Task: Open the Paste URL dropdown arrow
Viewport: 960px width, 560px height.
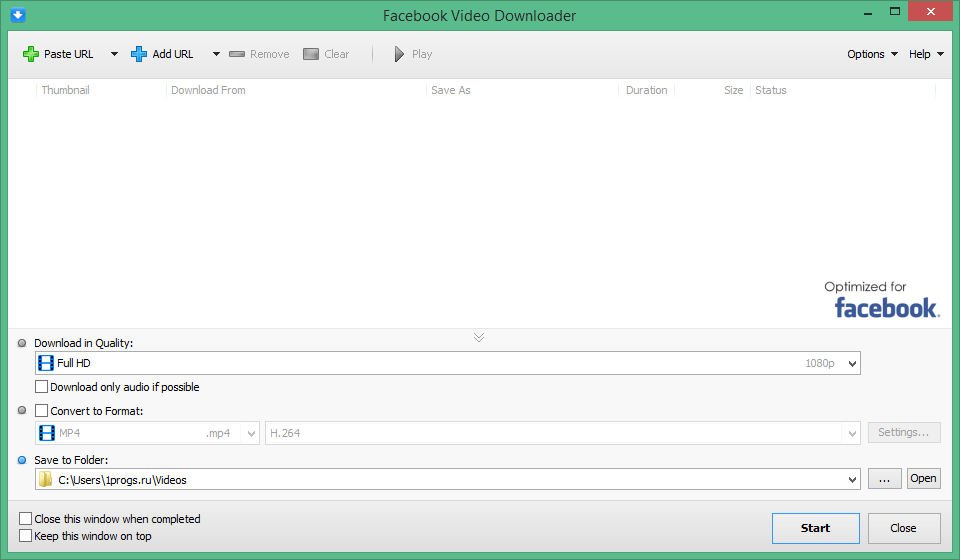Action: pos(114,54)
